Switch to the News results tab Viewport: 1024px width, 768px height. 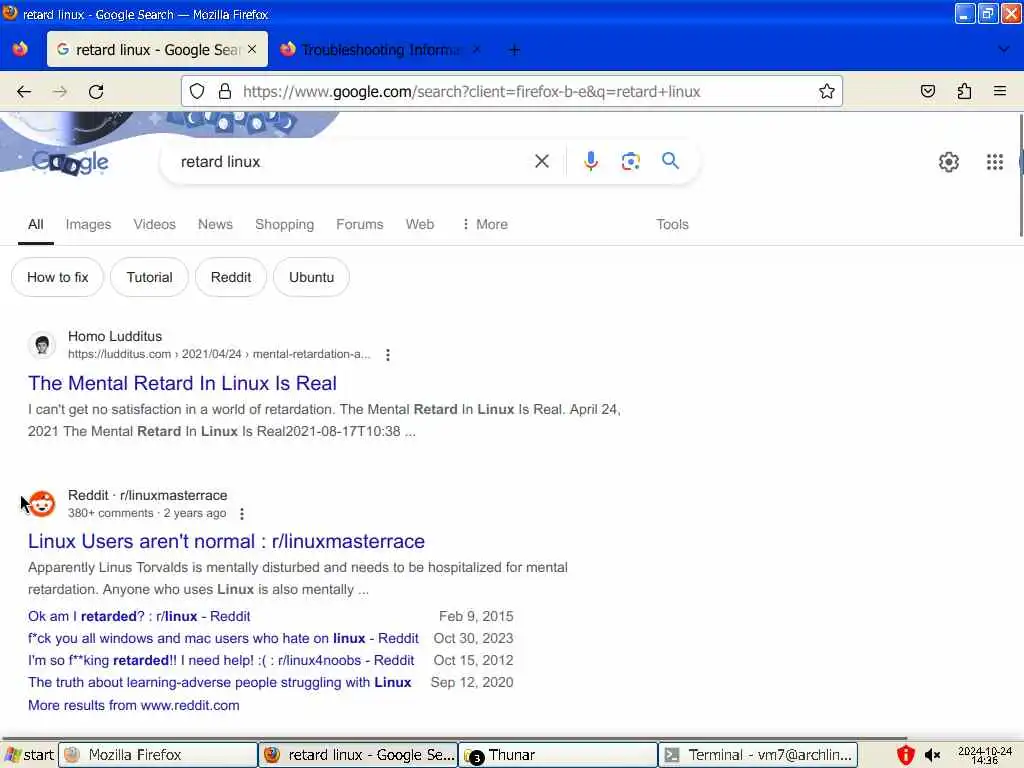coord(215,224)
